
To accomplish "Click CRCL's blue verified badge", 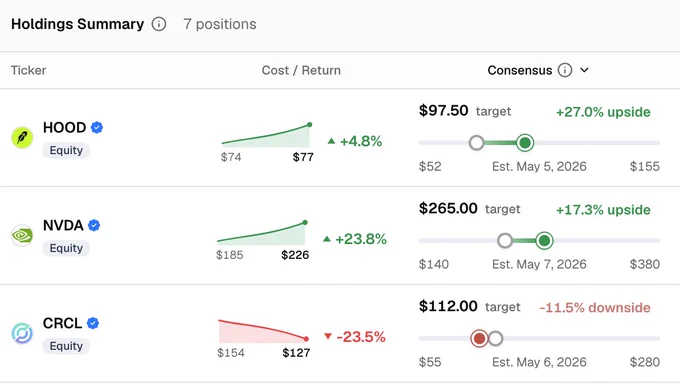I will (x=93, y=323).
